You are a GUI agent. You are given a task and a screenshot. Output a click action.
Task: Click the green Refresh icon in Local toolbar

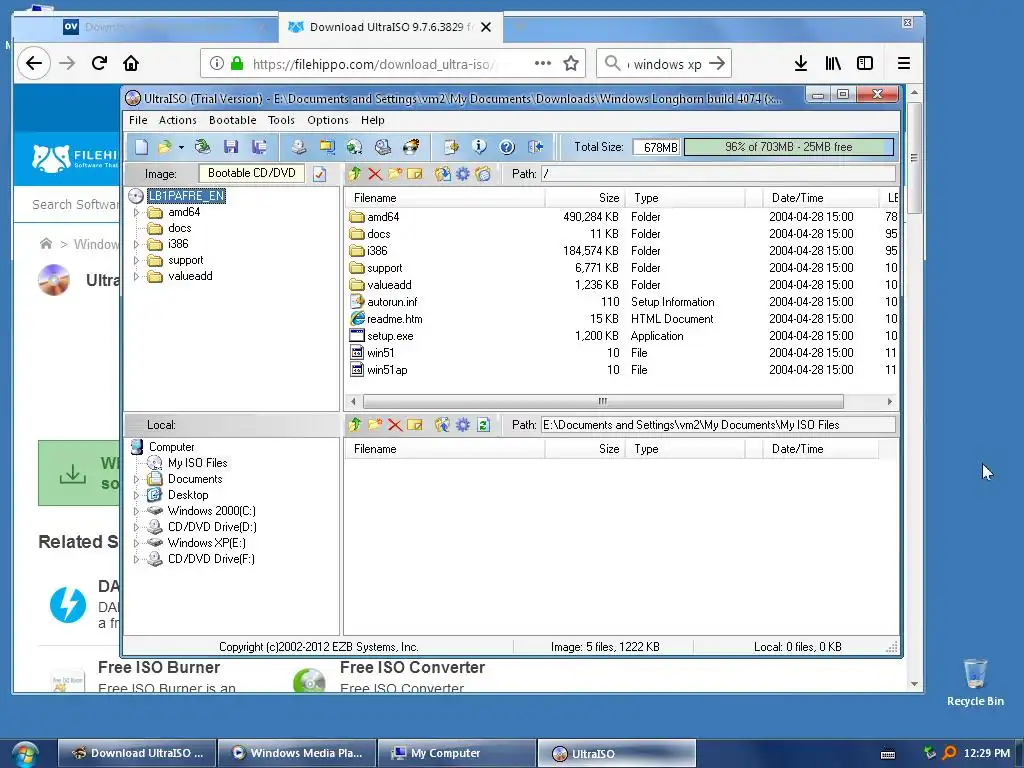483,424
